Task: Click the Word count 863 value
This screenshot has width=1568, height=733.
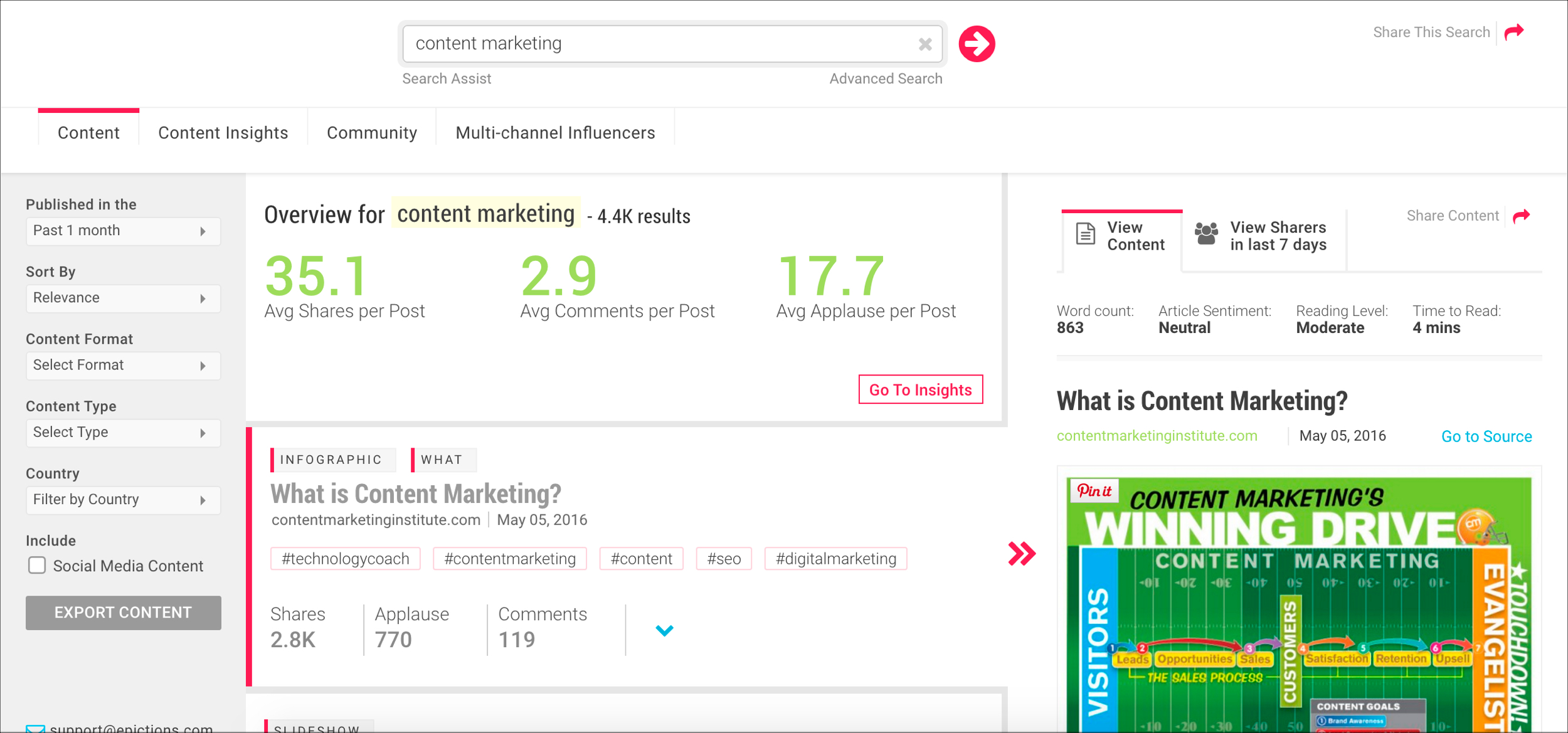Action: (x=1070, y=328)
